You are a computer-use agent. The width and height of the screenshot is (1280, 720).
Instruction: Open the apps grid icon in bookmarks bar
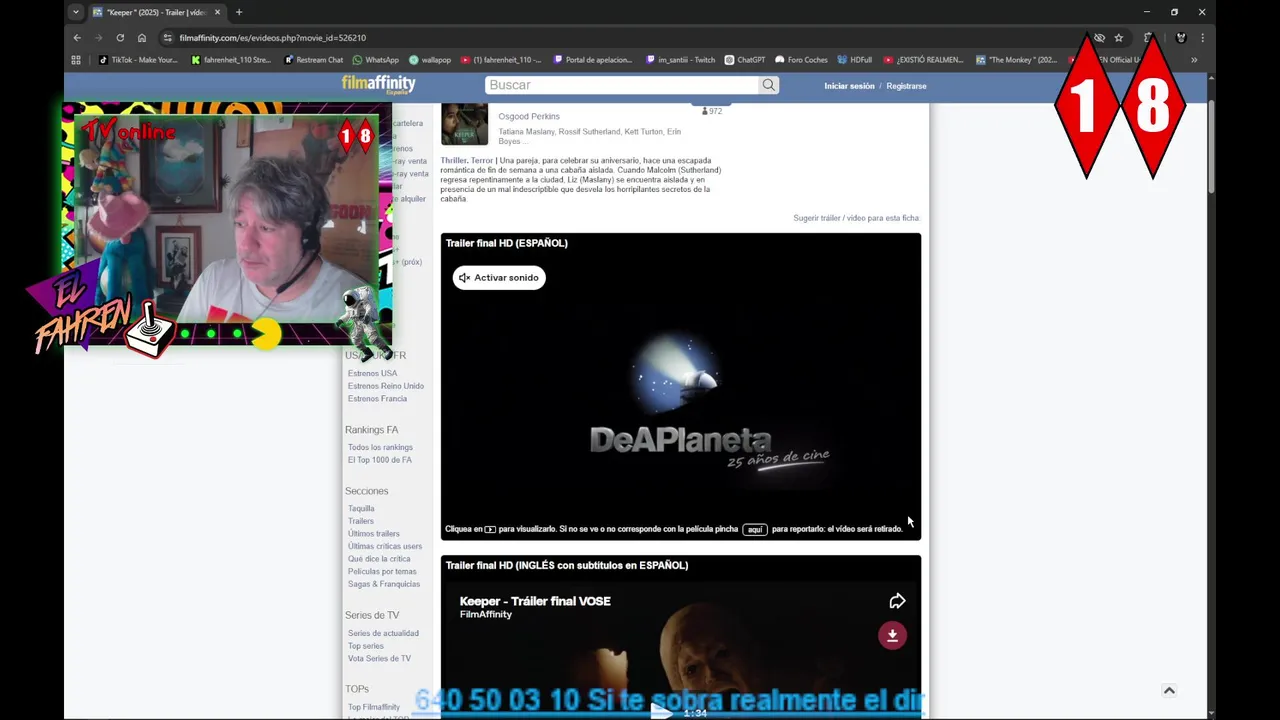[x=76, y=60]
